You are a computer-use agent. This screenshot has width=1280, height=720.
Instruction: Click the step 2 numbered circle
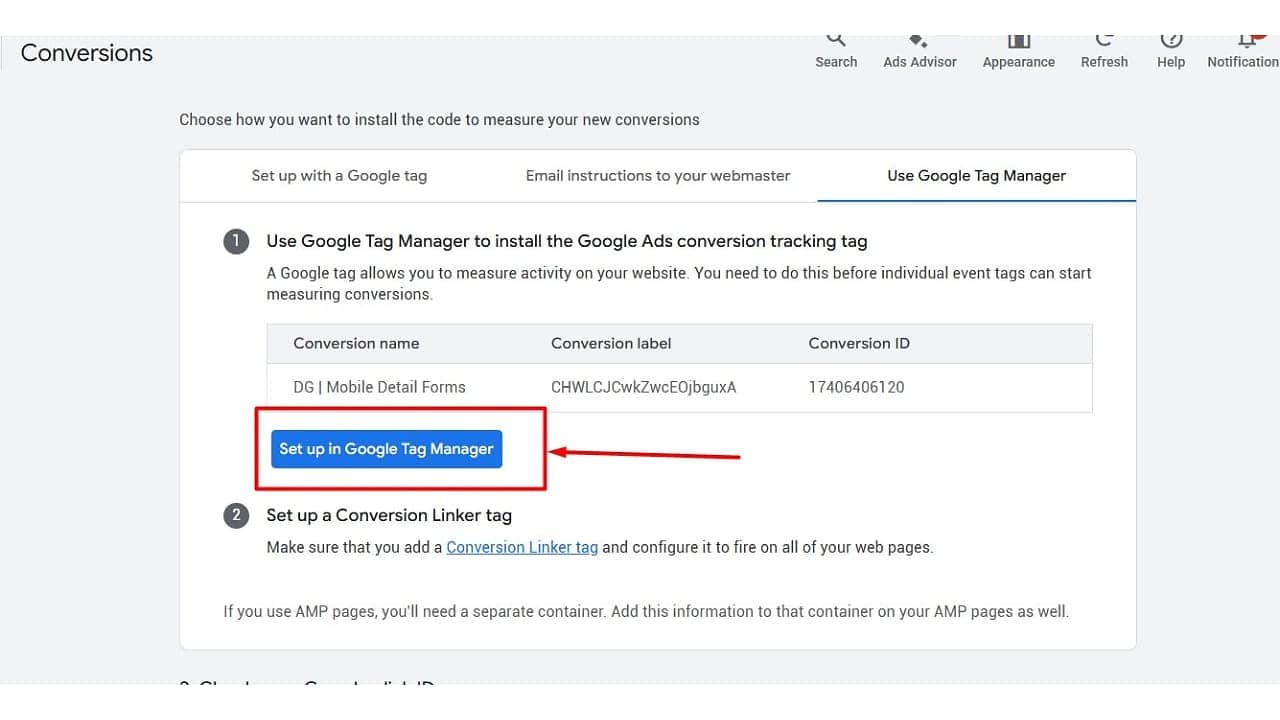click(236, 515)
